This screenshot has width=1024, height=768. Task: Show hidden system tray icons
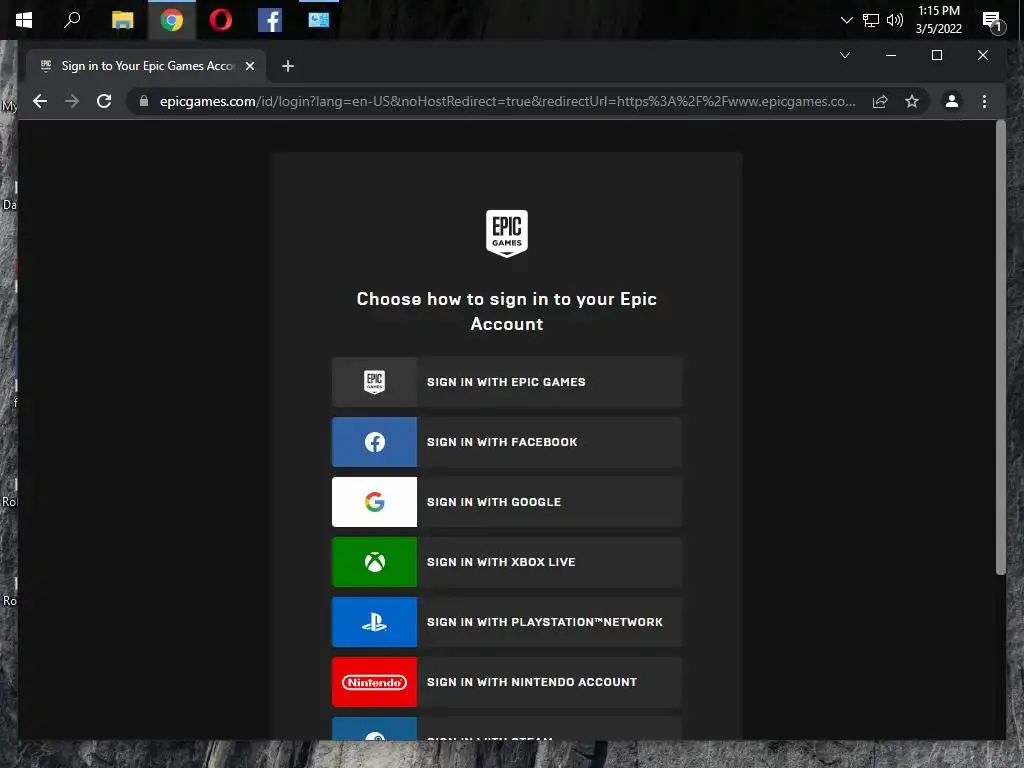pos(846,20)
